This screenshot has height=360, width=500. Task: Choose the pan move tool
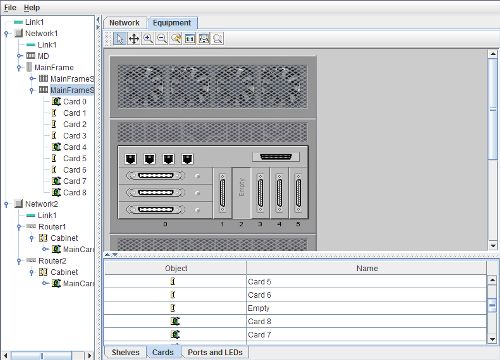(x=134, y=39)
